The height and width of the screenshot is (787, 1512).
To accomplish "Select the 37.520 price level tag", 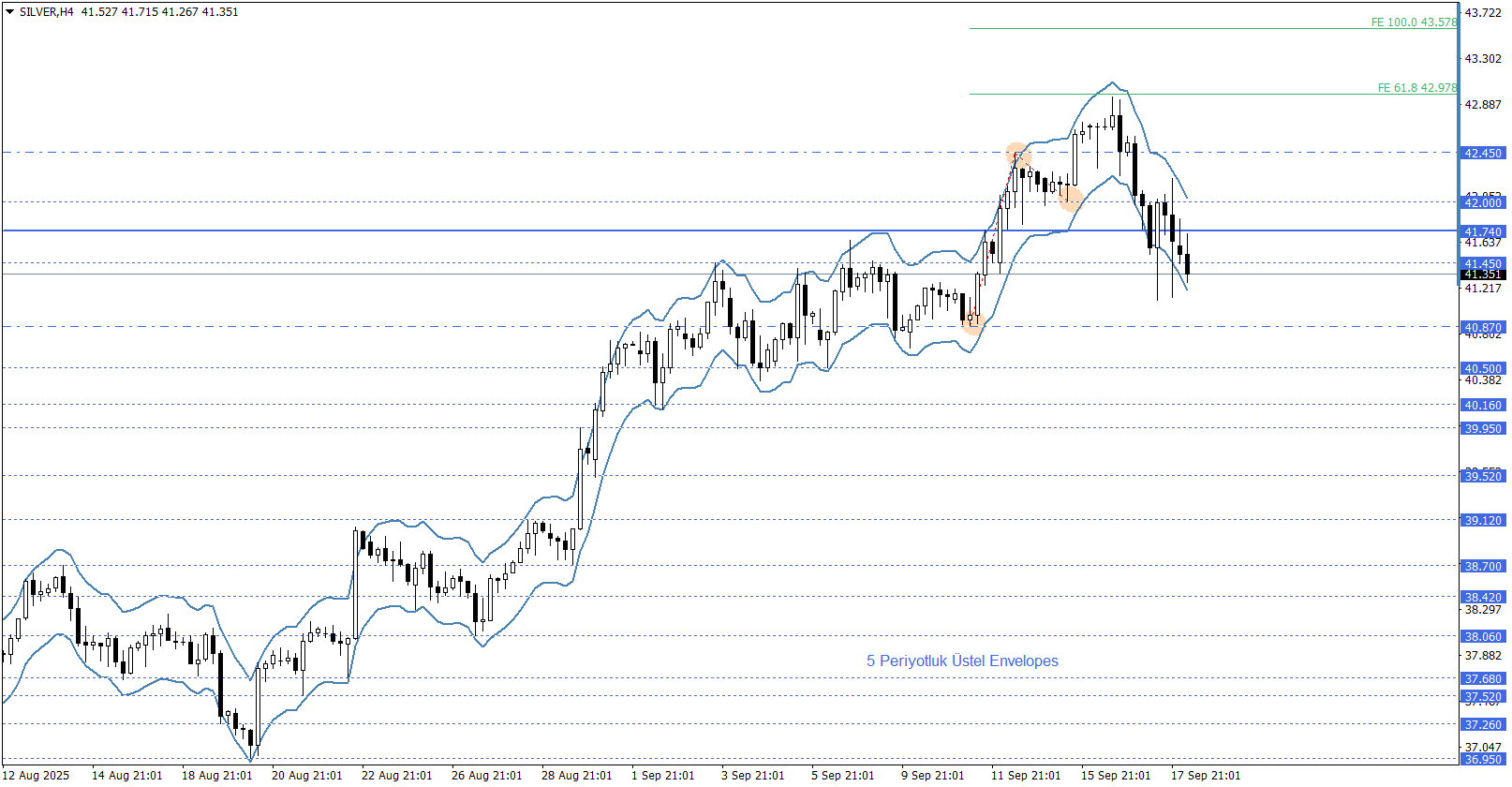I will click(1483, 697).
